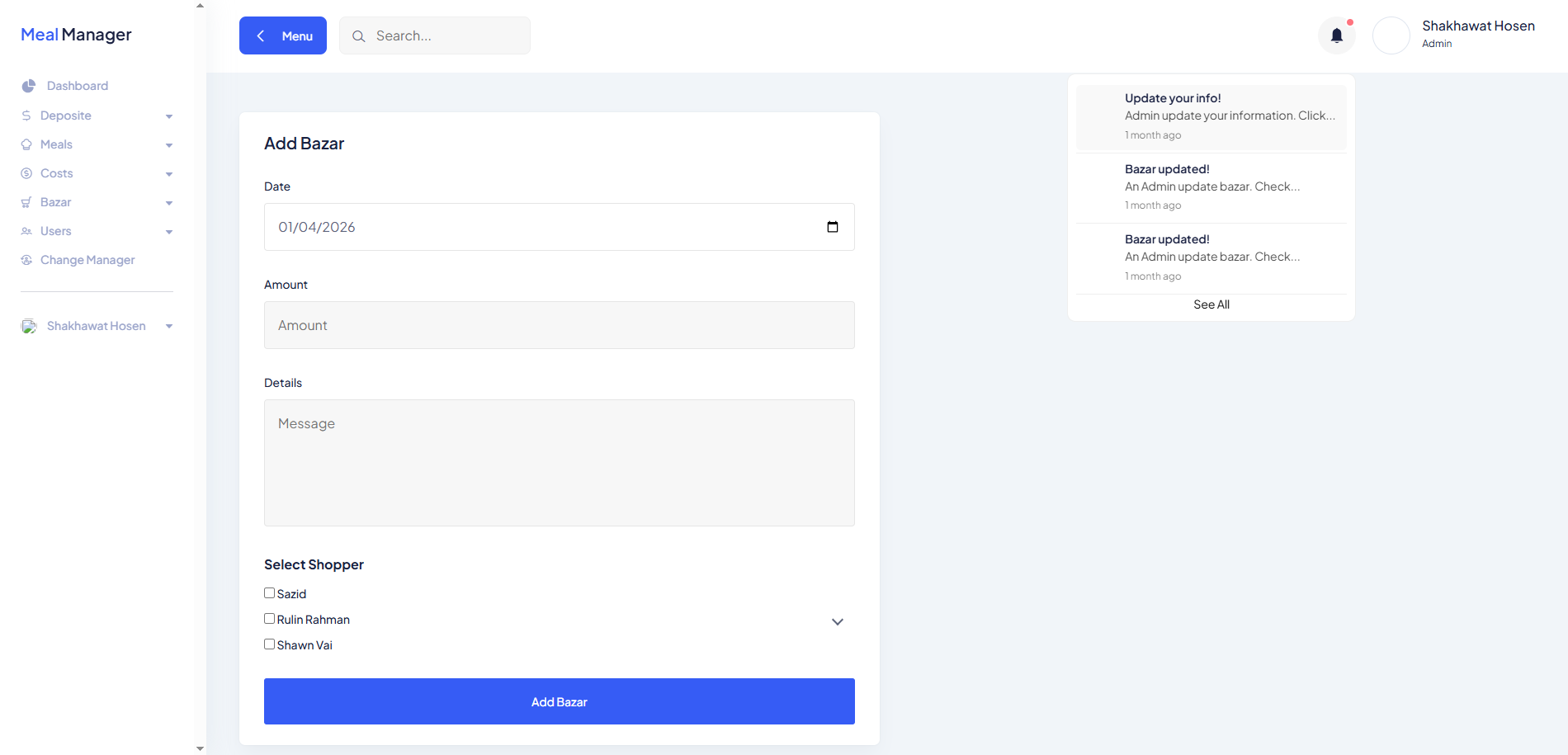
Task: Click the Select Shopper chevron expander
Action: pyautogui.click(x=837, y=622)
